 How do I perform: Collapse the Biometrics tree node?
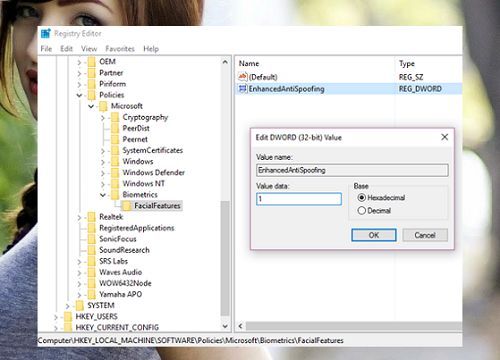[x=103, y=195]
